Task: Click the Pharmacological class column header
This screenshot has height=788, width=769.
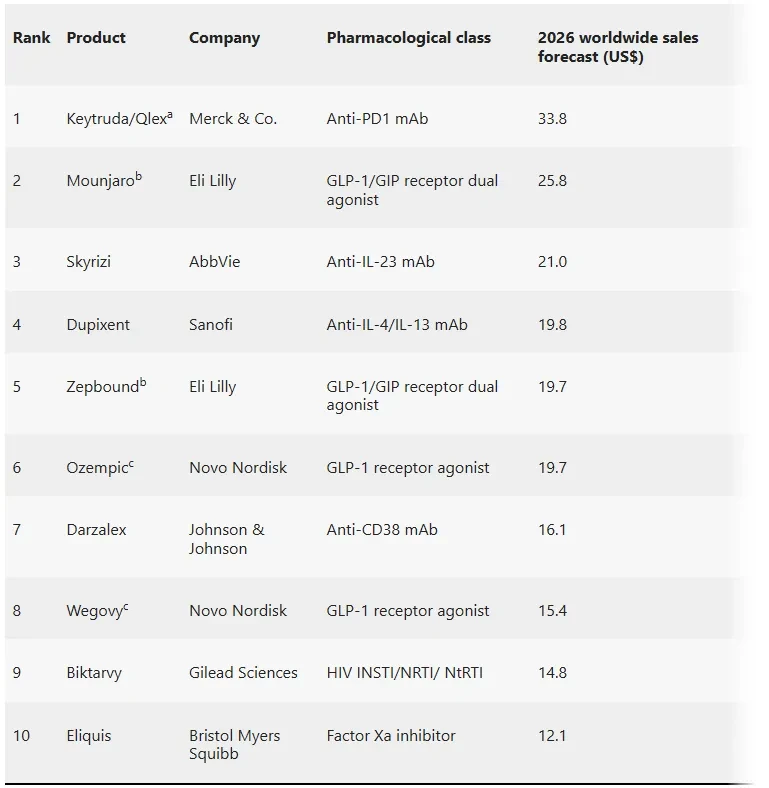Action: (x=409, y=38)
